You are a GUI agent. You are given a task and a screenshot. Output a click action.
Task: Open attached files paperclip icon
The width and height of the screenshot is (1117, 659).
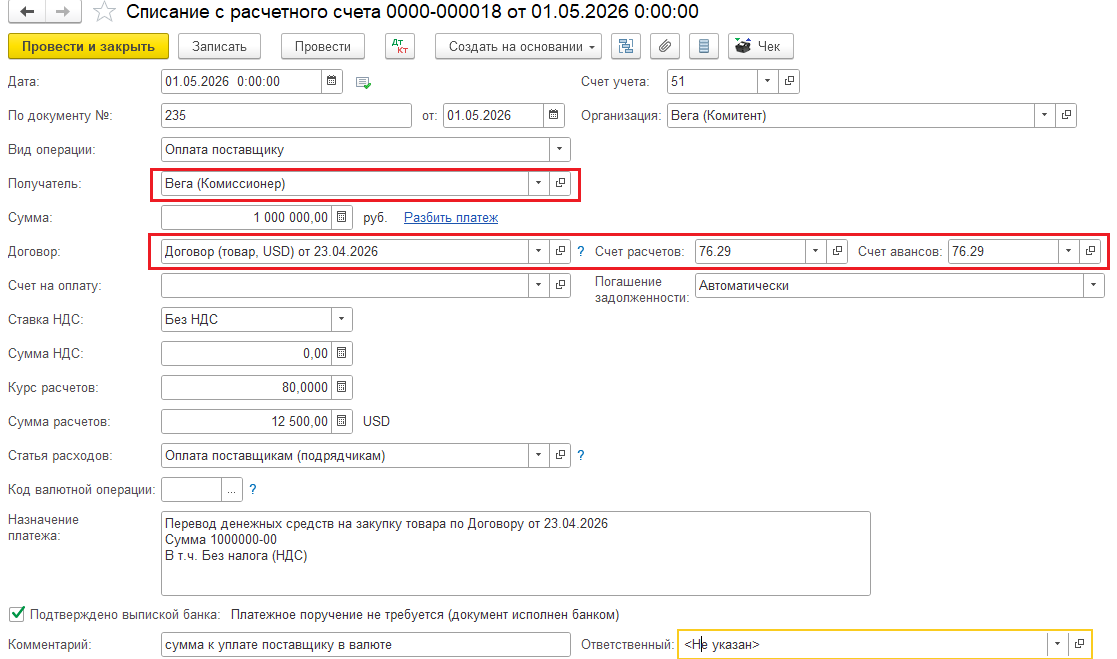665,46
